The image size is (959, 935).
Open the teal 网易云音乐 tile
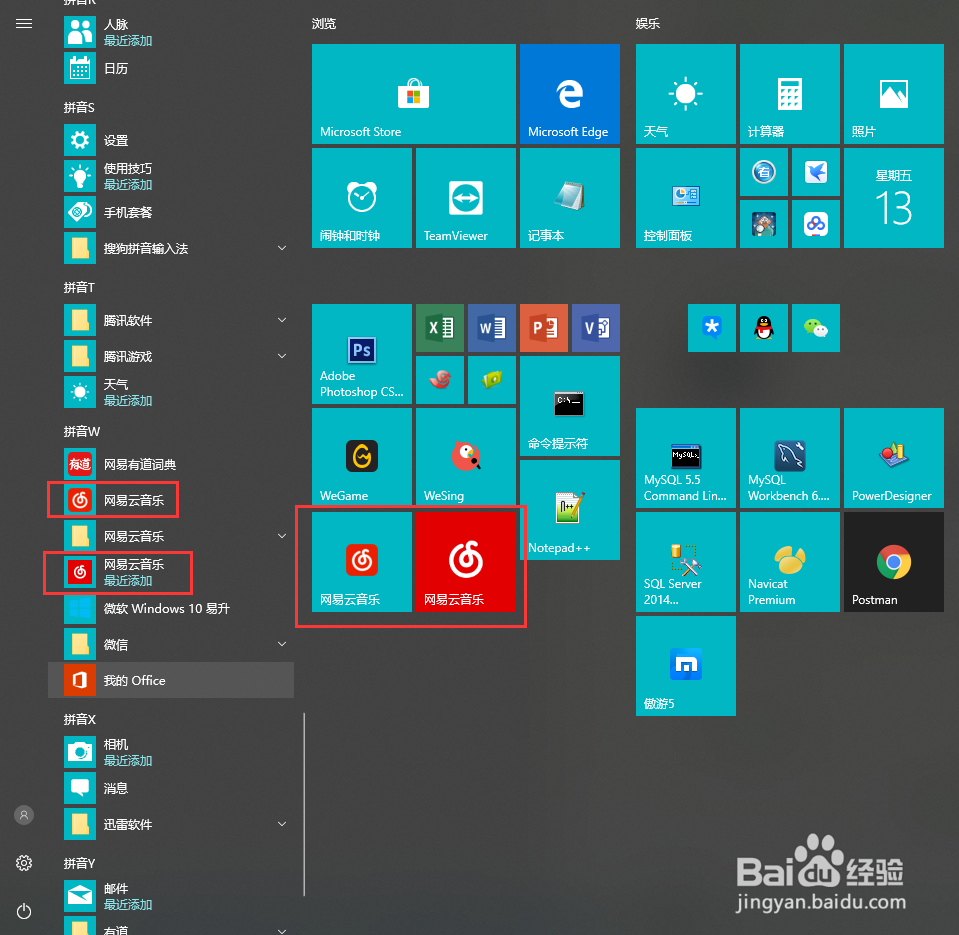click(x=361, y=561)
